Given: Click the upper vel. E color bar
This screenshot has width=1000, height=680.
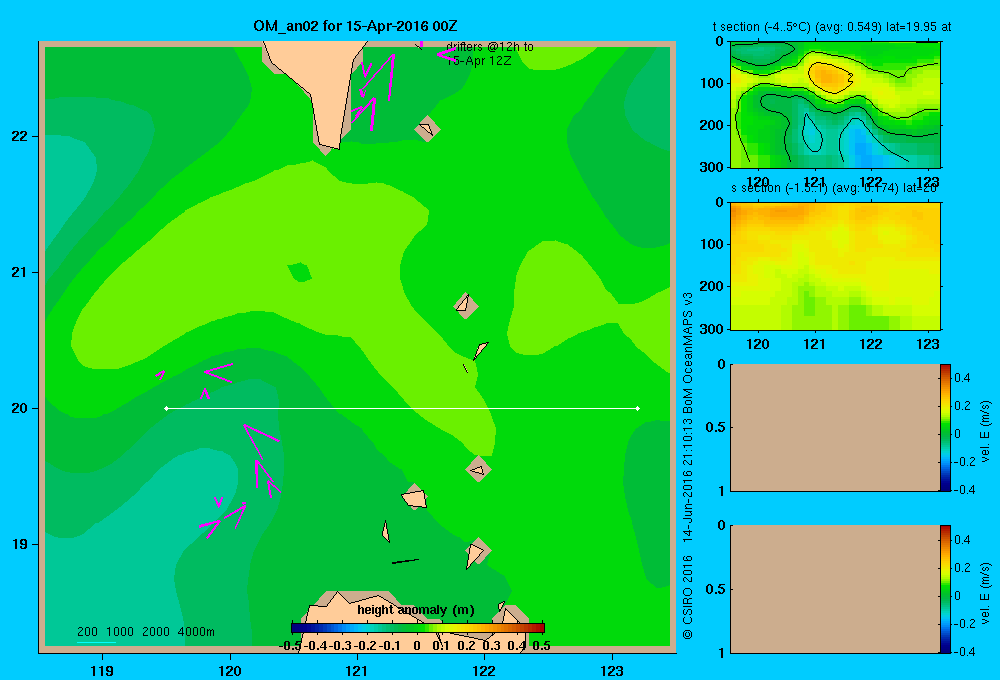Looking at the screenshot, I should [x=945, y=427].
